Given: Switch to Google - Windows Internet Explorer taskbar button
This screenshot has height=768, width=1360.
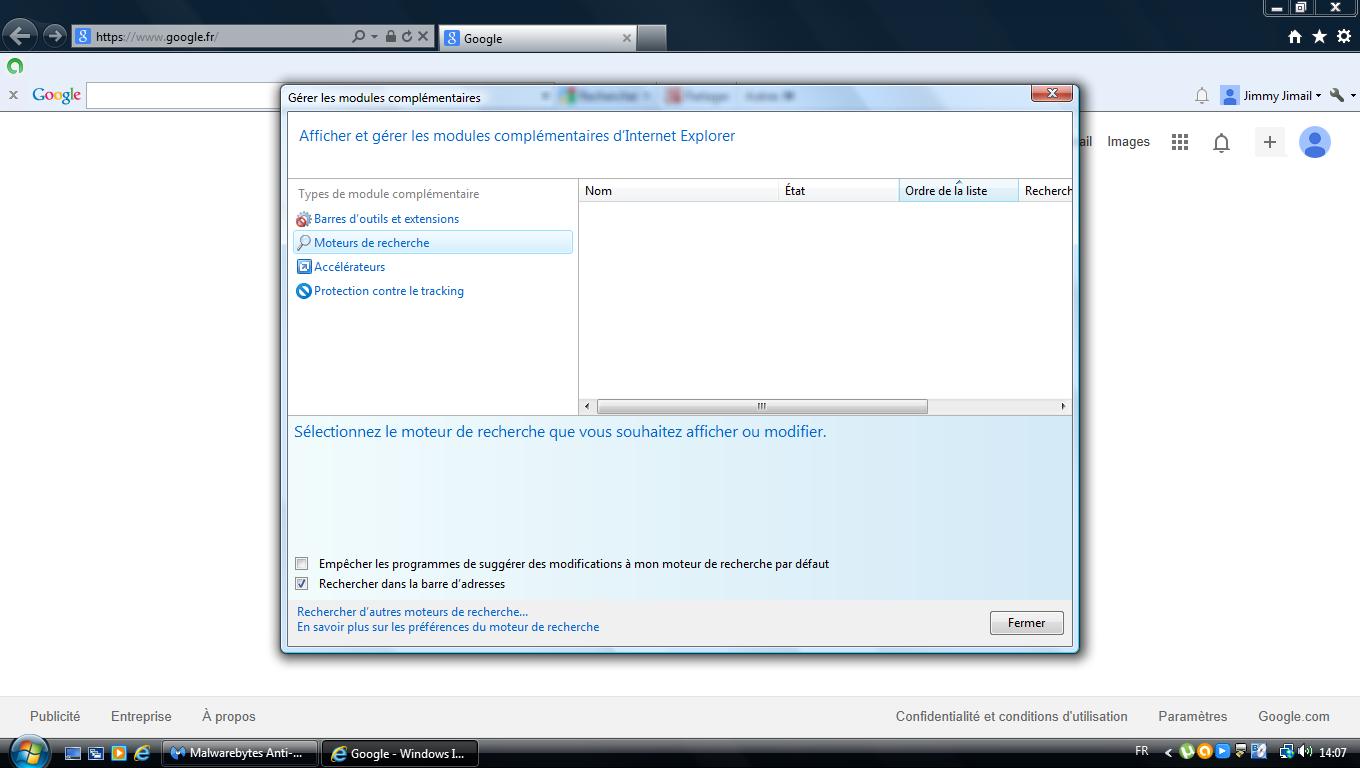Looking at the screenshot, I should [x=400, y=753].
